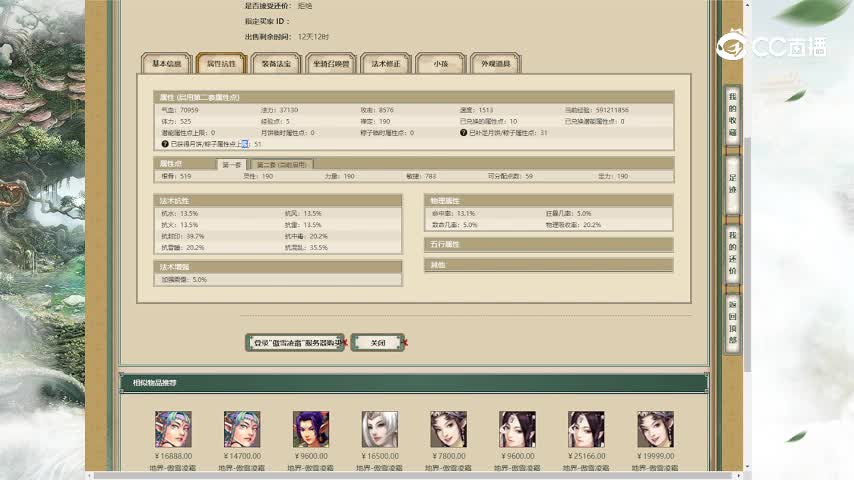
Task: Click the 速度: 1513 value
Action: click(x=477, y=110)
